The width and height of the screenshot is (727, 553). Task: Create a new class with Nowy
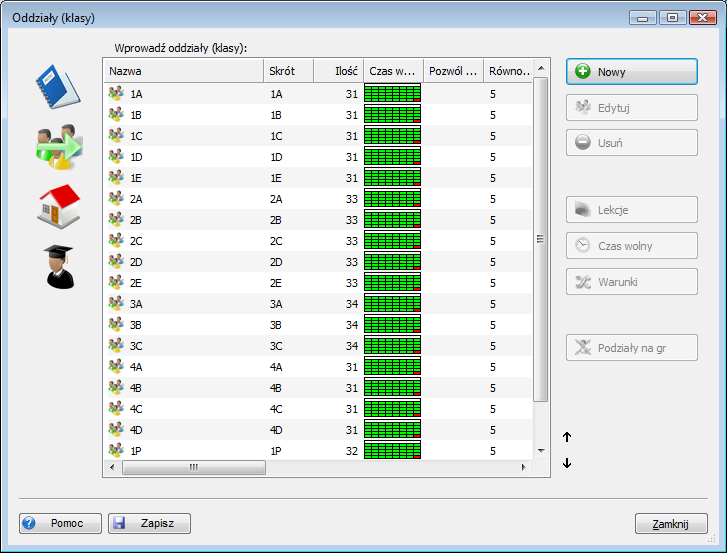pyautogui.click(x=631, y=71)
